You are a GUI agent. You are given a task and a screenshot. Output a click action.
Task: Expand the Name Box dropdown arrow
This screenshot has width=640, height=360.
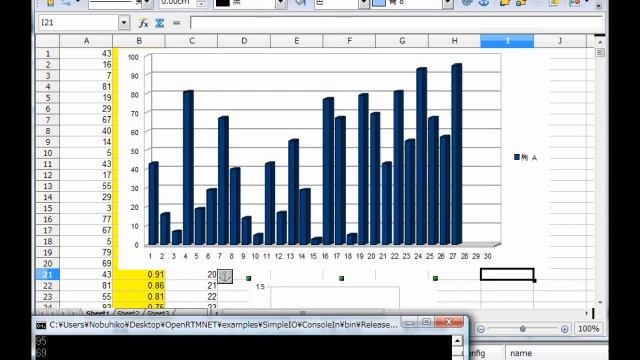point(124,23)
